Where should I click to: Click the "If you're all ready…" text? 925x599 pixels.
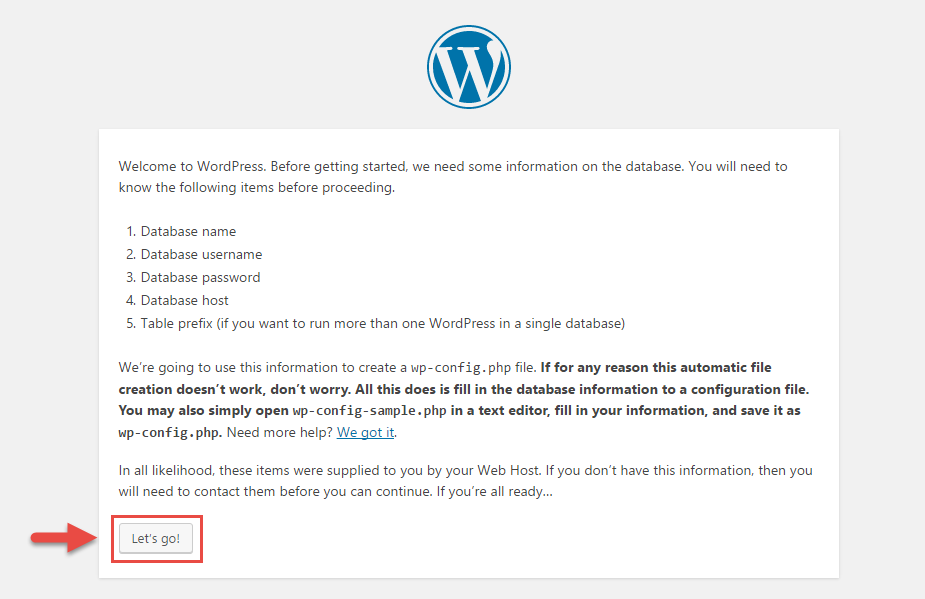[x=494, y=492]
